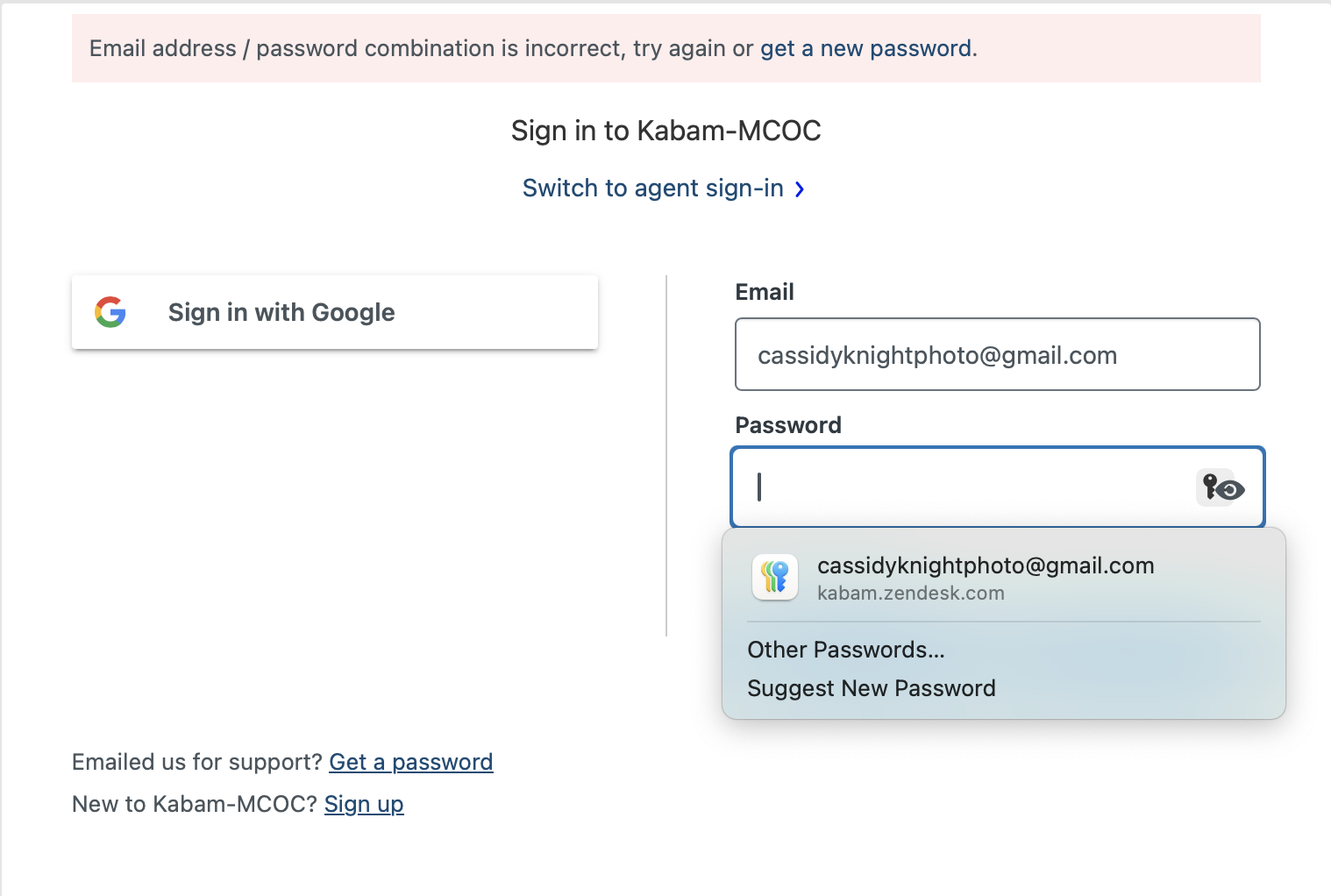Open the Sign up link
Image resolution: width=1331 pixels, height=896 pixels.
[364, 804]
